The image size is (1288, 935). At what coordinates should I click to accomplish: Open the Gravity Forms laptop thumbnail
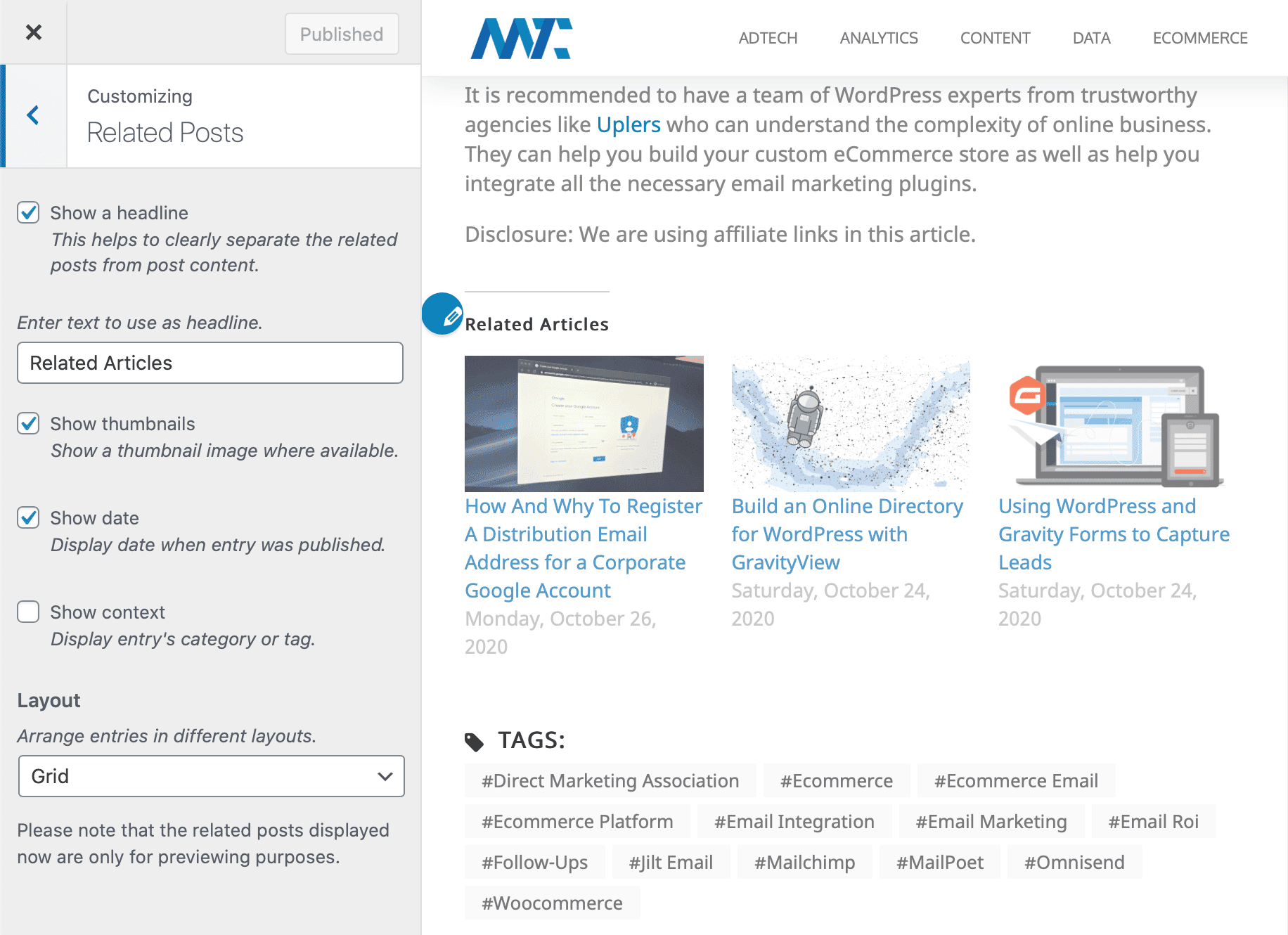[1116, 423]
